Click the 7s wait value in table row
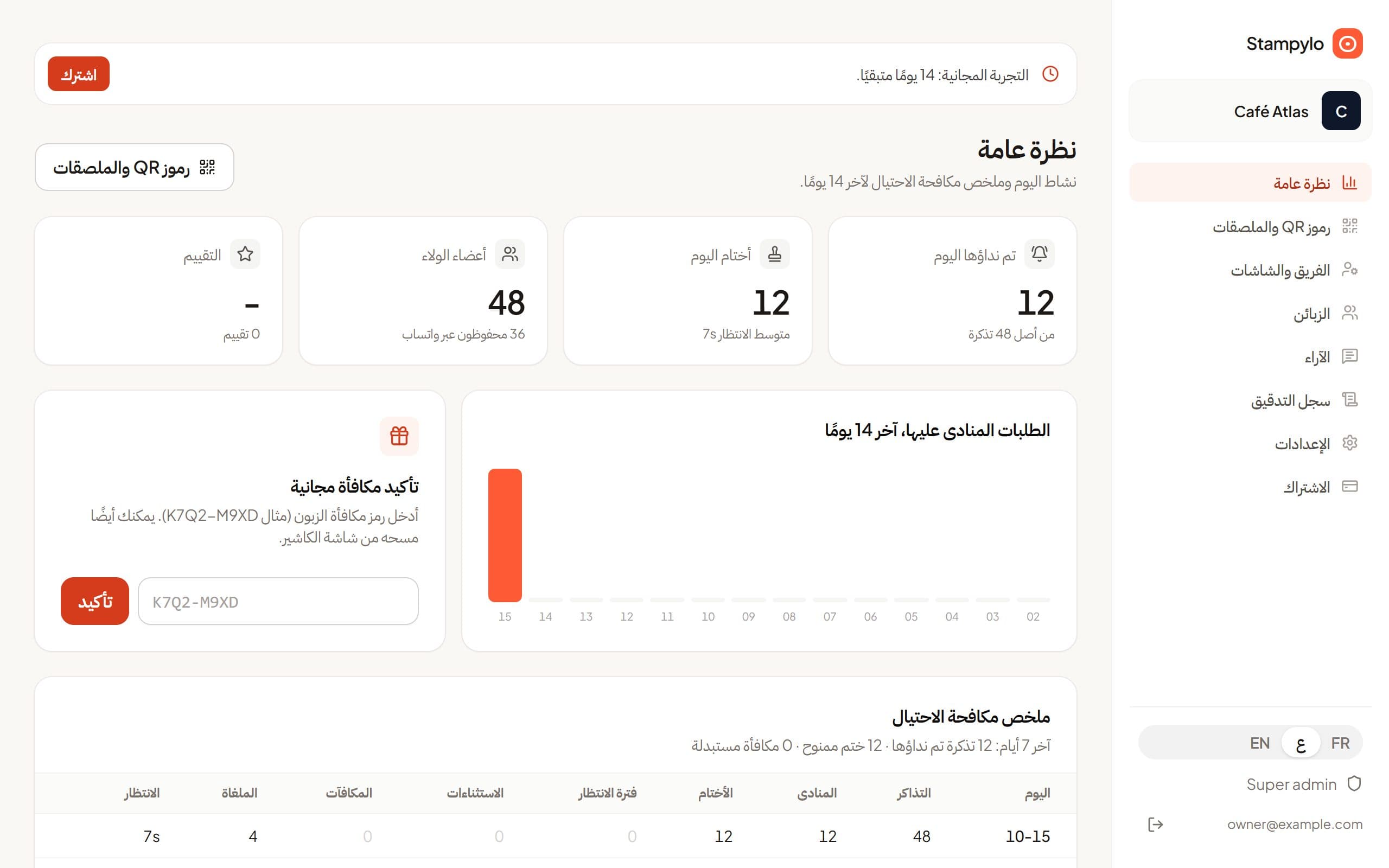The height and width of the screenshot is (868, 1389). pos(151,837)
